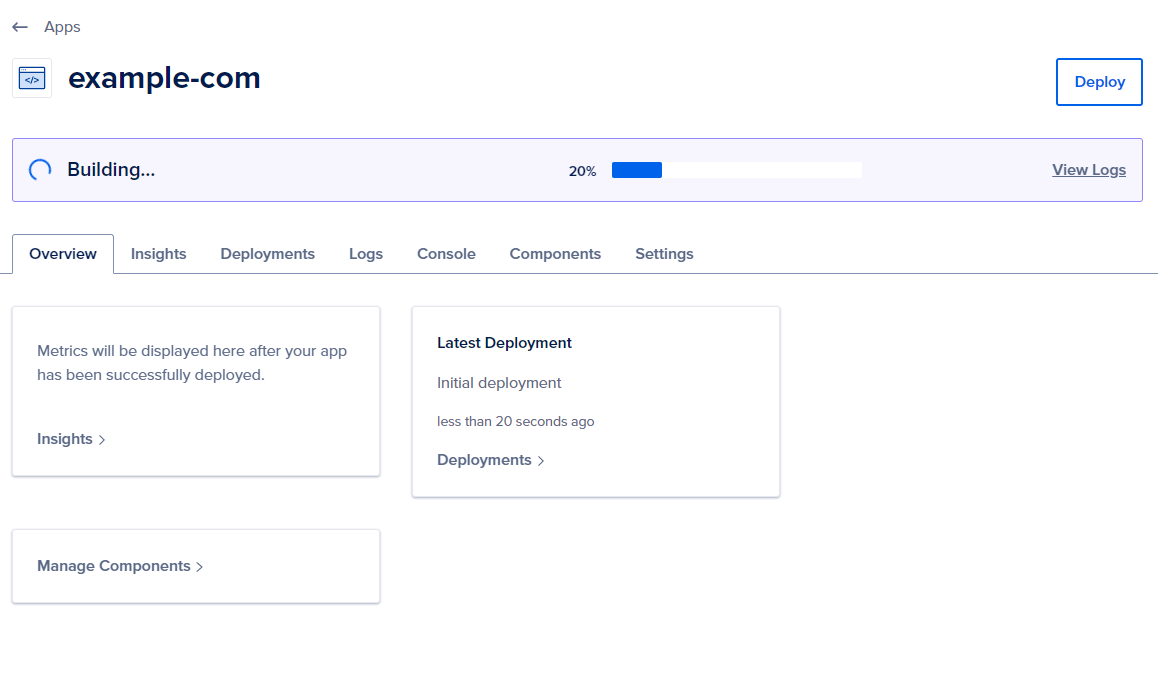1158x679 pixels.
Task: Click the chevron next to the Insights card link
Action: (x=102, y=440)
